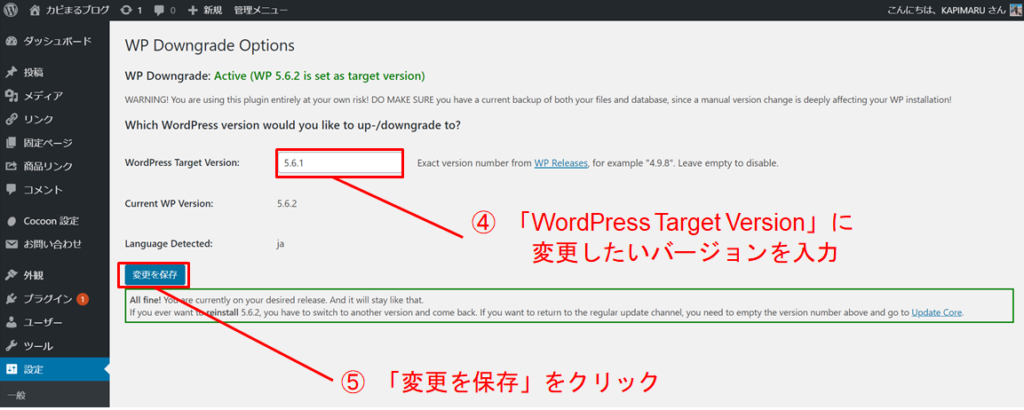Visit site カピまるブログ home link
Image resolution: width=1024 pixels, height=410 pixels.
(71, 10)
